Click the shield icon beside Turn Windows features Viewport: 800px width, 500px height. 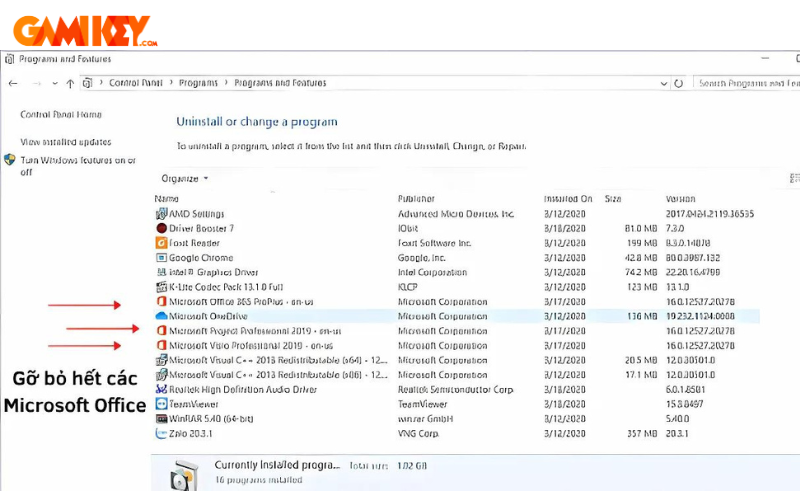click(10, 160)
